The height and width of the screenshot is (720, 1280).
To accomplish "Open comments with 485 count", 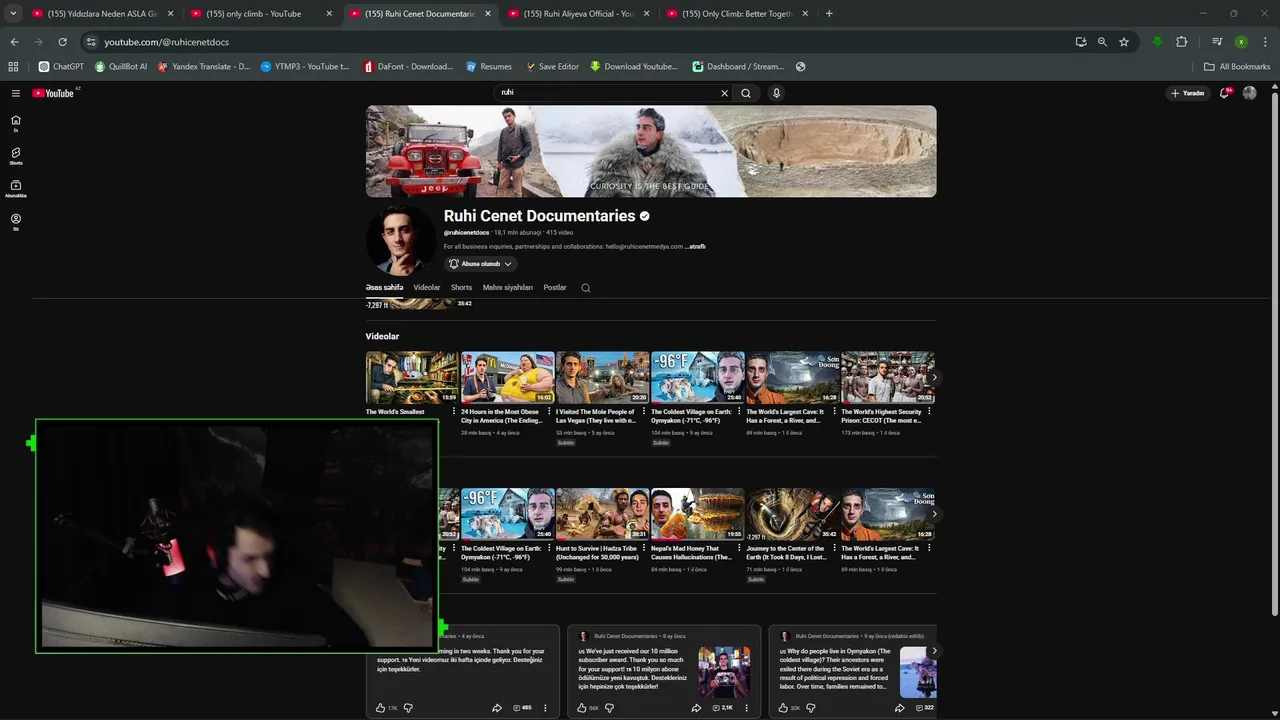I will (x=521, y=708).
